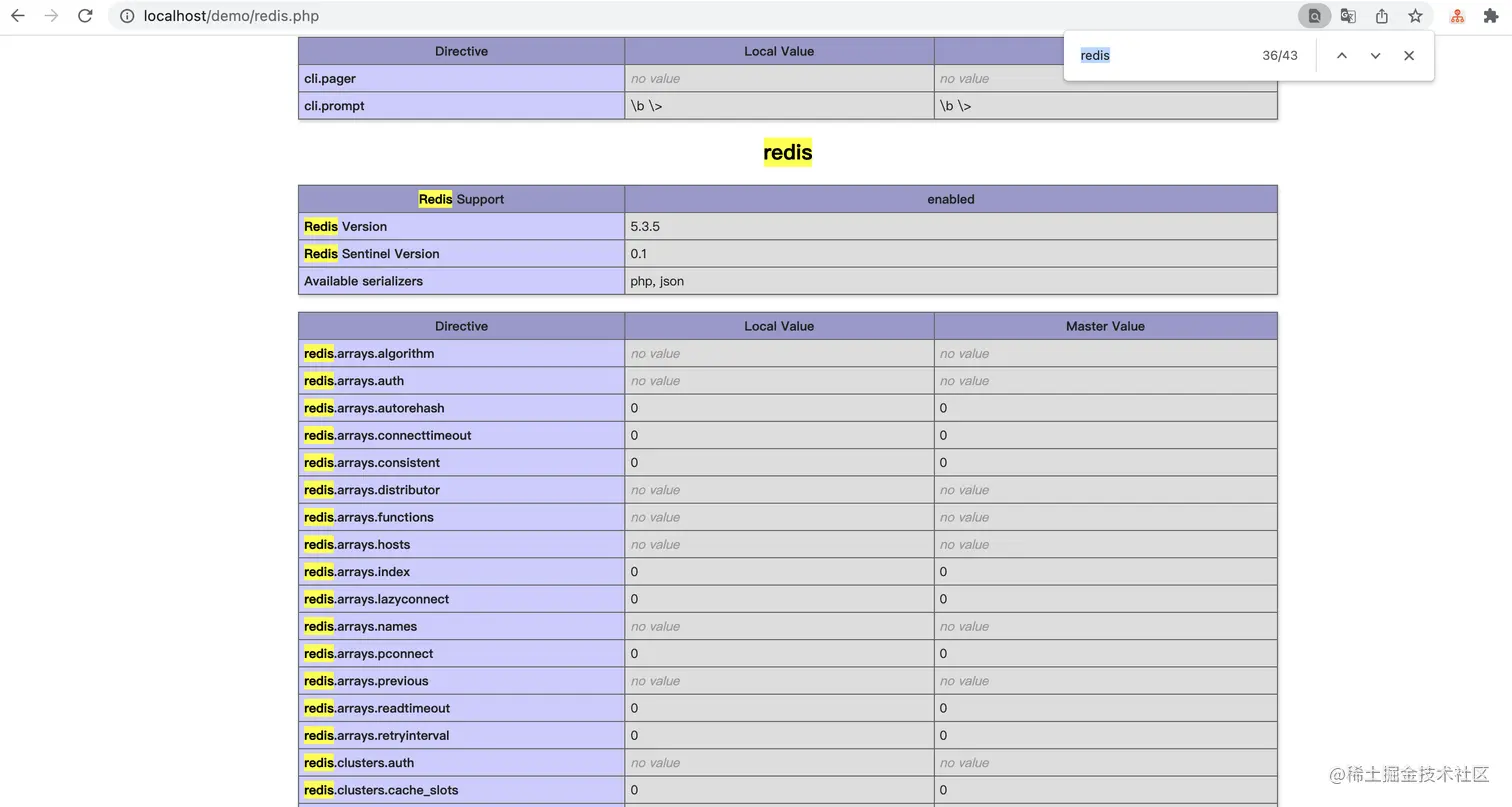Click the cli.pager directive
This screenshot has width=1512, height=807.
click(330, 78)
